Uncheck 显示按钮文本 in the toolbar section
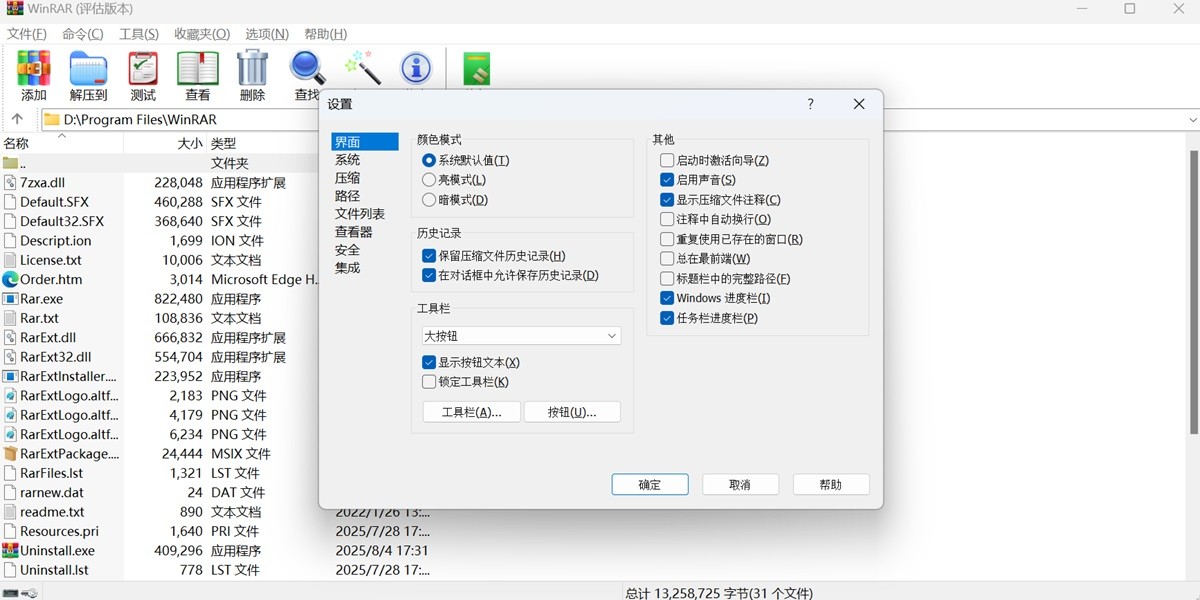Viewport: 1200px width, 600px height. [429, 362]
